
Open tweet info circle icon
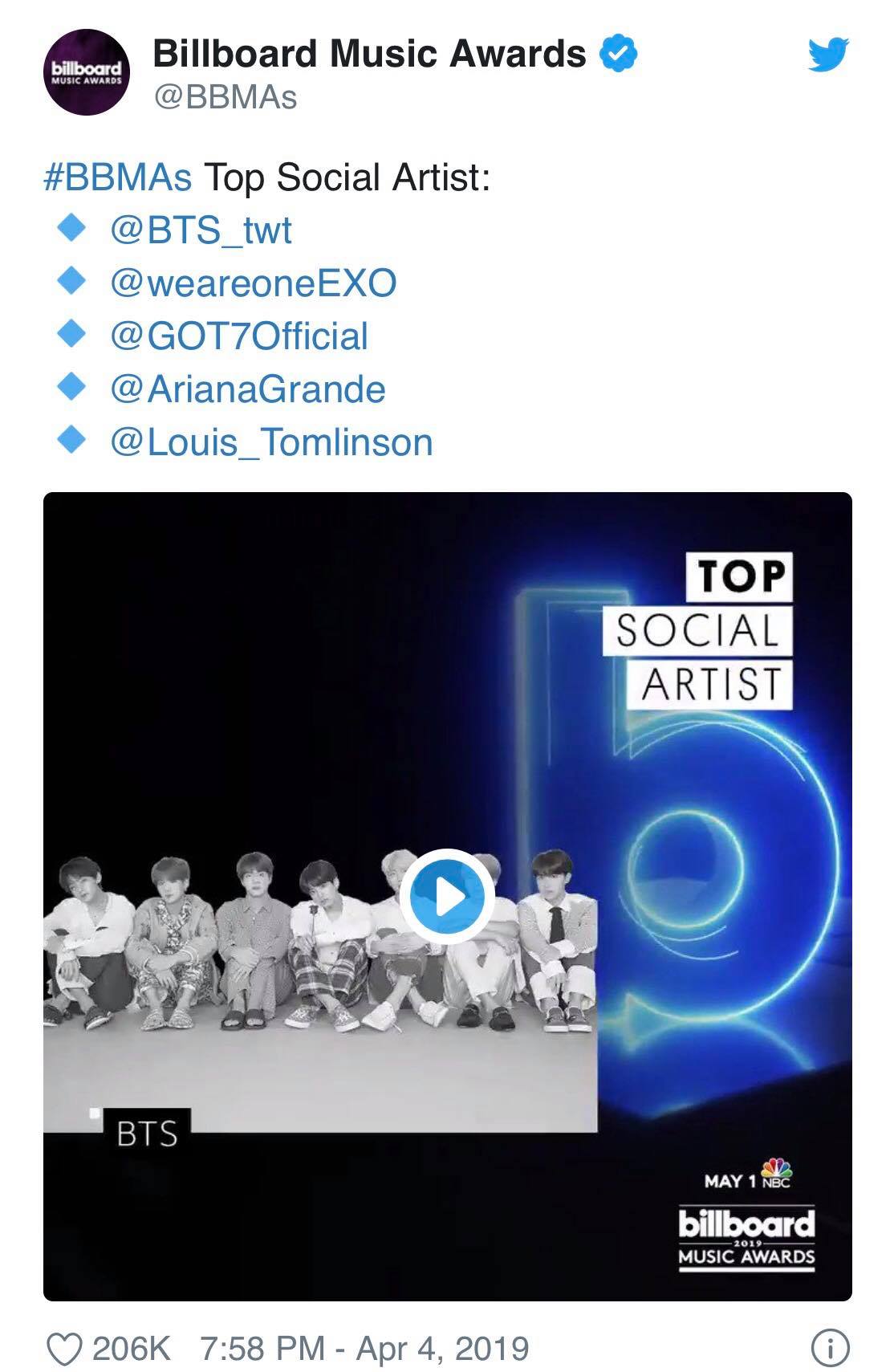(831, 1349)
